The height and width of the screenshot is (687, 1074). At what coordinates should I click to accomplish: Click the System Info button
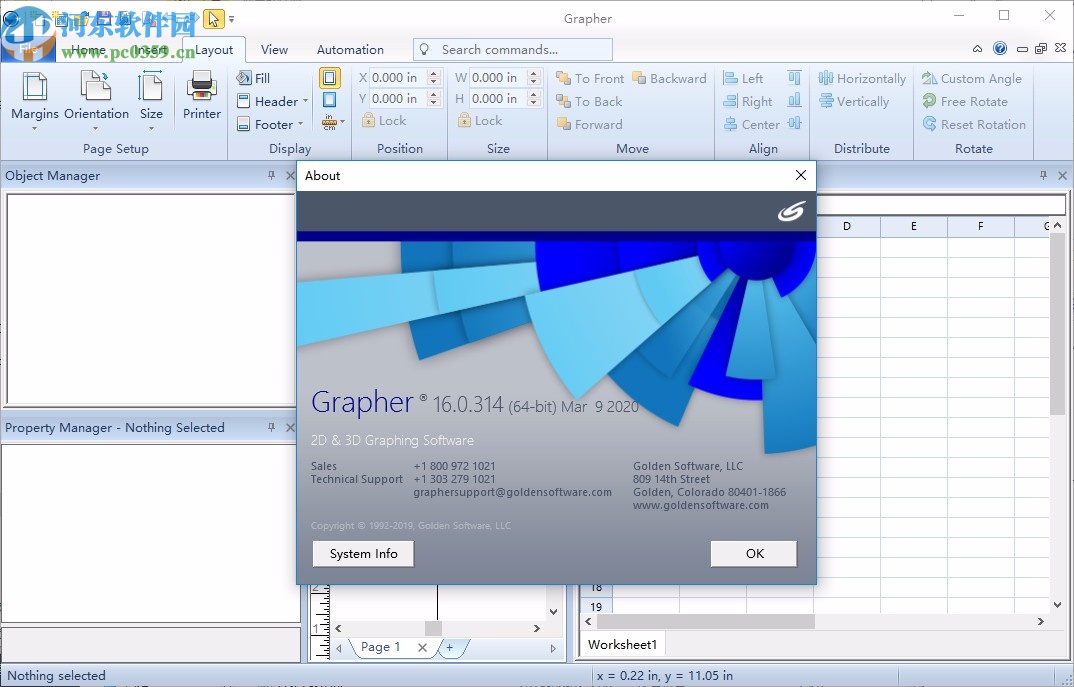[x=362, y=553]
